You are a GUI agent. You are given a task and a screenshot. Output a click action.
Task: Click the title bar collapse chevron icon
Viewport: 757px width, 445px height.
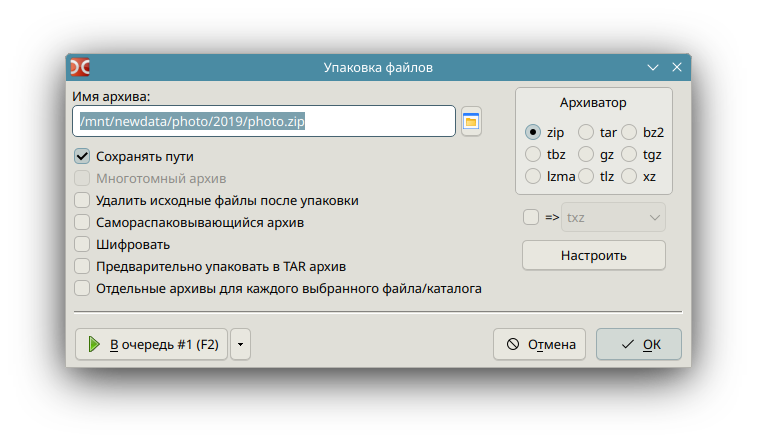coord(653,68)
